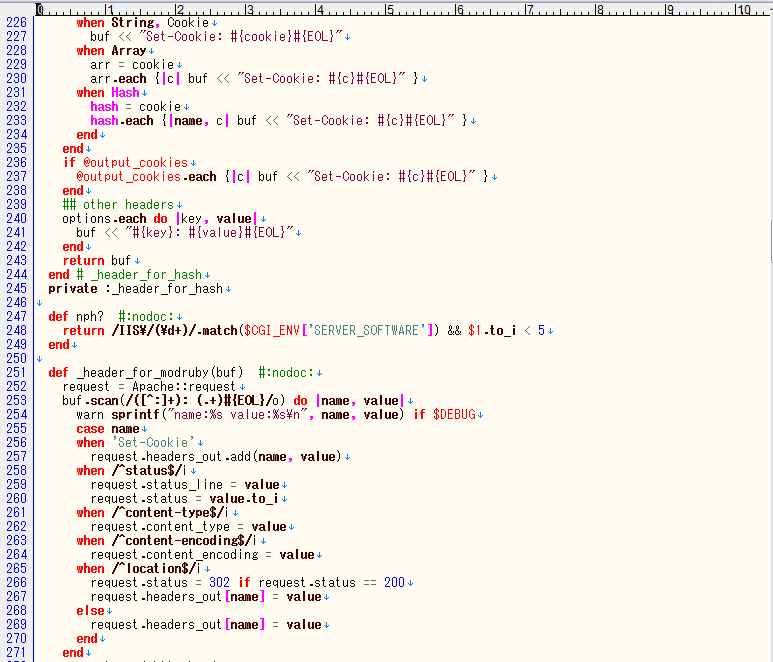The height and width of the screenshot is (662, 773).
Task: Select line number 271 in the gutter
Action: (x=16, y=652)
